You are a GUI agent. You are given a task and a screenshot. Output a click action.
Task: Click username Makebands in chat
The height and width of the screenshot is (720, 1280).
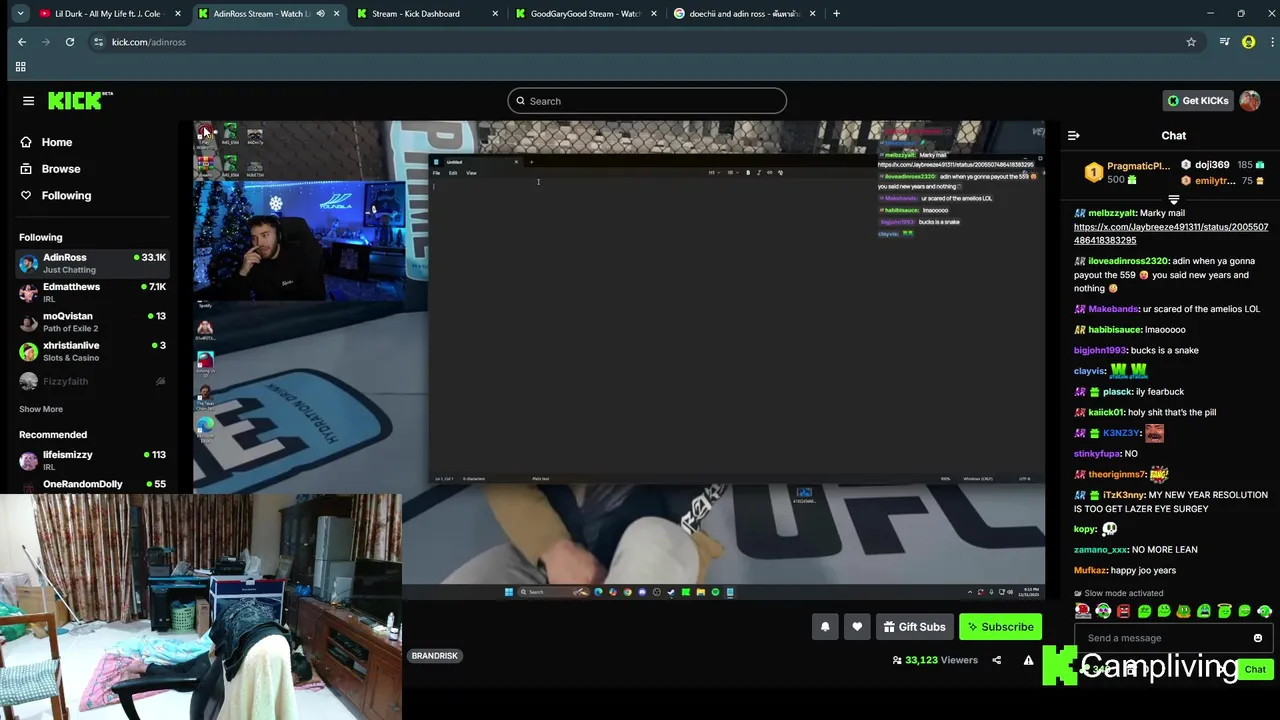[1113, 309]
